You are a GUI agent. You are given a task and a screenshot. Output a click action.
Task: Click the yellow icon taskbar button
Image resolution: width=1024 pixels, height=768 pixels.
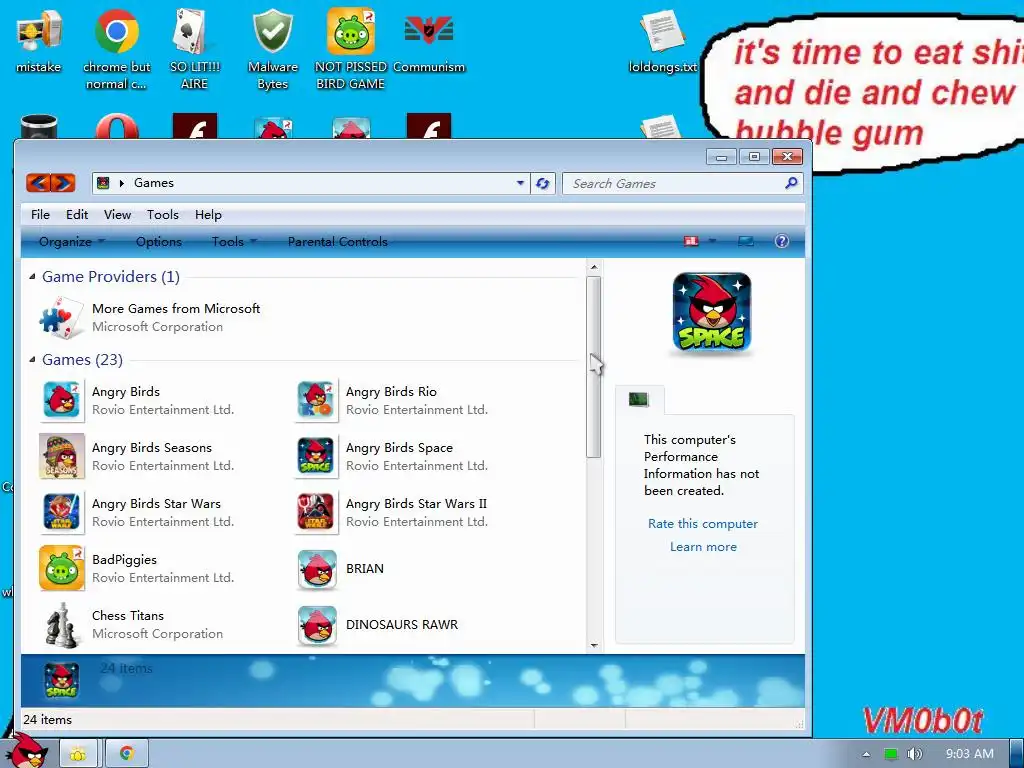coord(78,754)
